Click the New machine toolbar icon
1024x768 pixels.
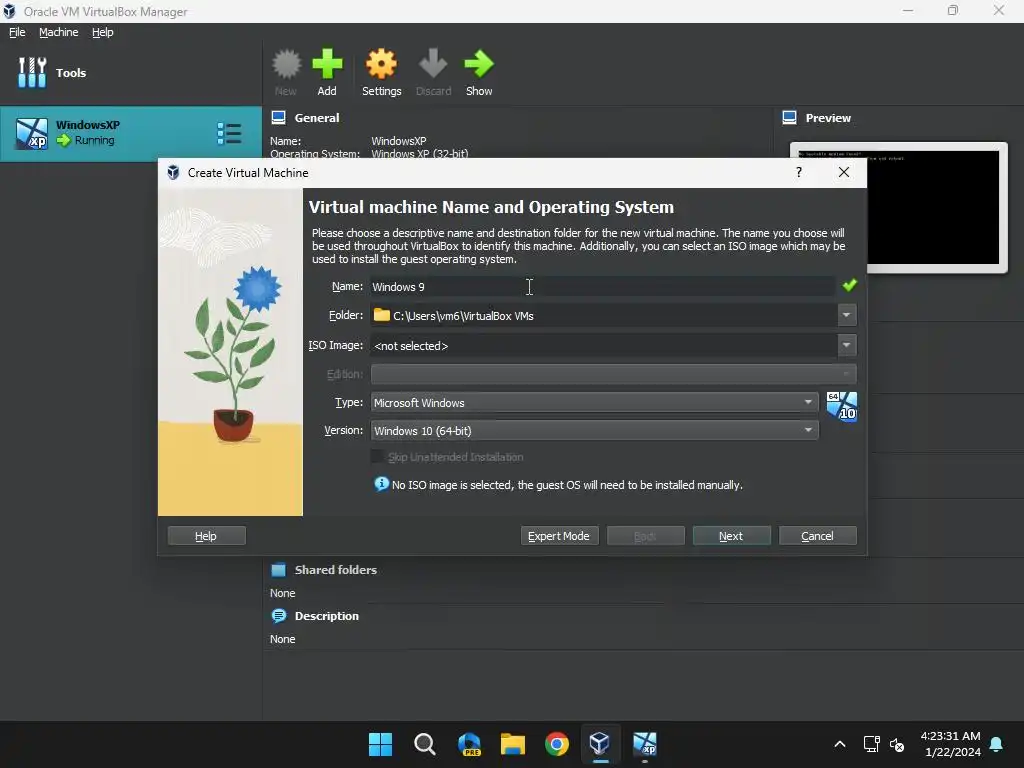286,72
